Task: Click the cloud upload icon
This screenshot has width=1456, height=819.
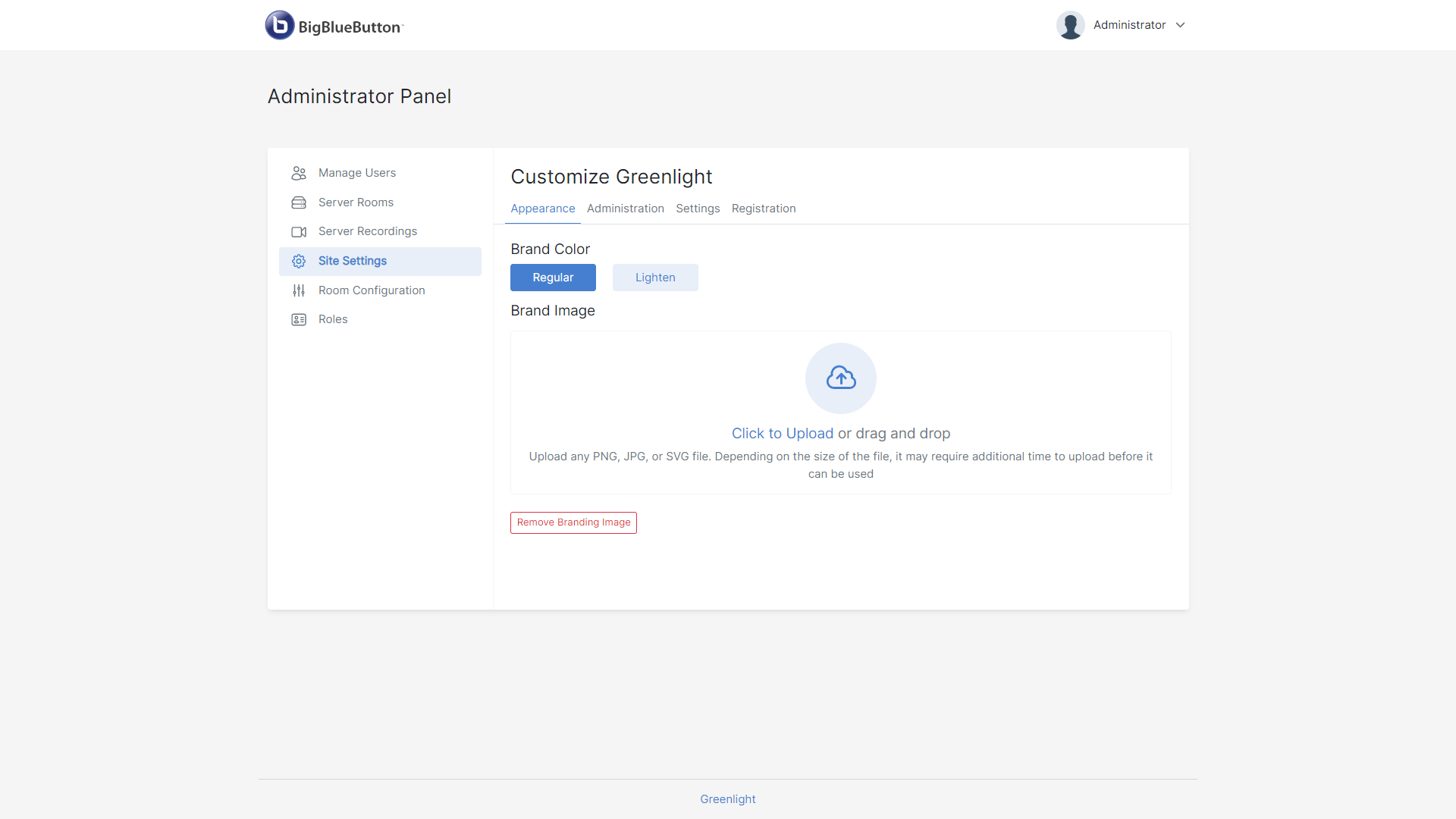Action: pyautogui.click(x=841, y=378)
